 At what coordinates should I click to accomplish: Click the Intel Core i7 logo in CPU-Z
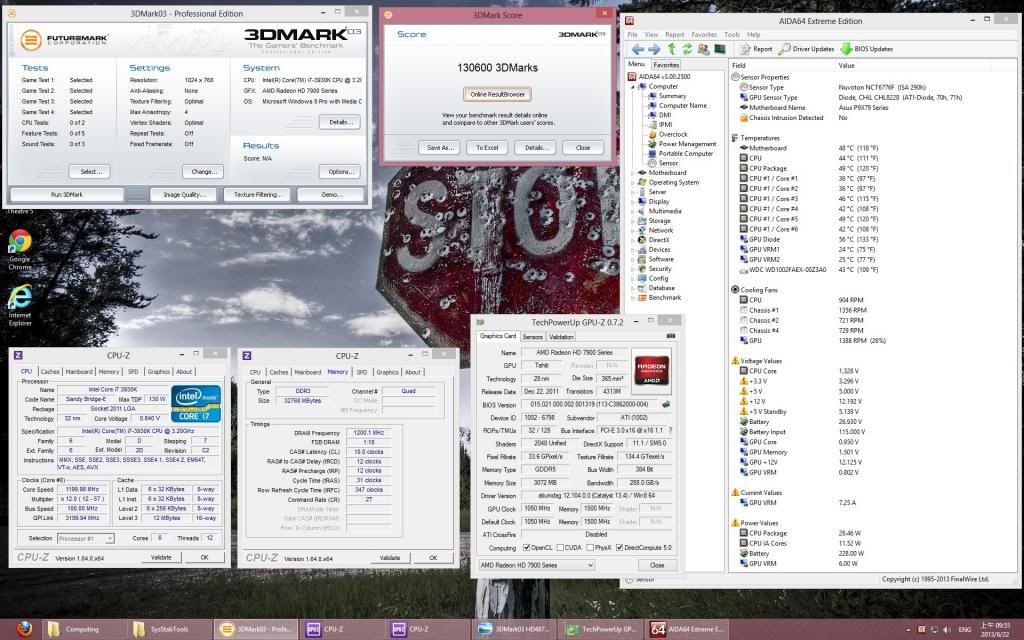click(196, 403)
